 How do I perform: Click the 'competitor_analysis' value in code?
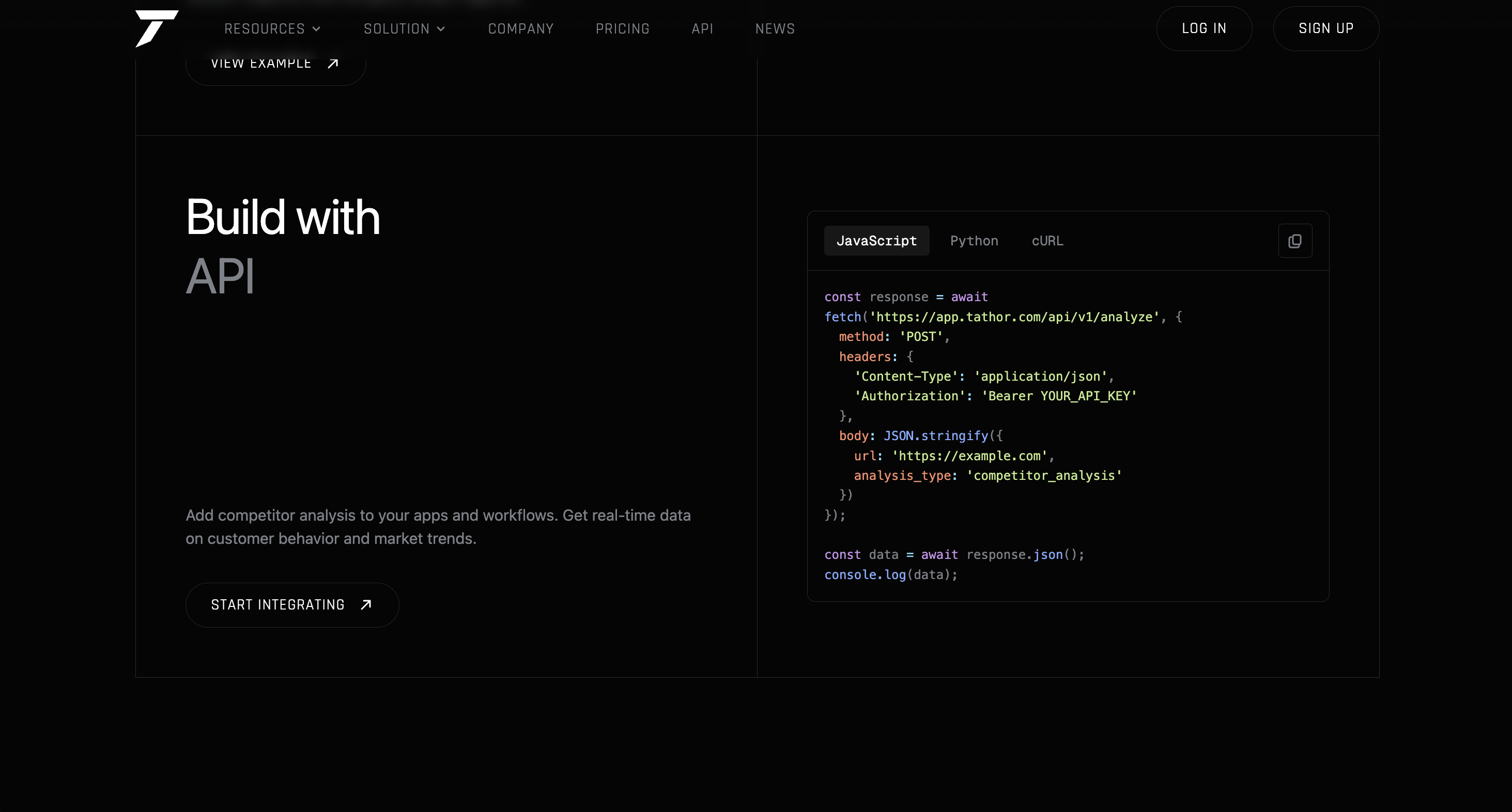point(1044,475)
